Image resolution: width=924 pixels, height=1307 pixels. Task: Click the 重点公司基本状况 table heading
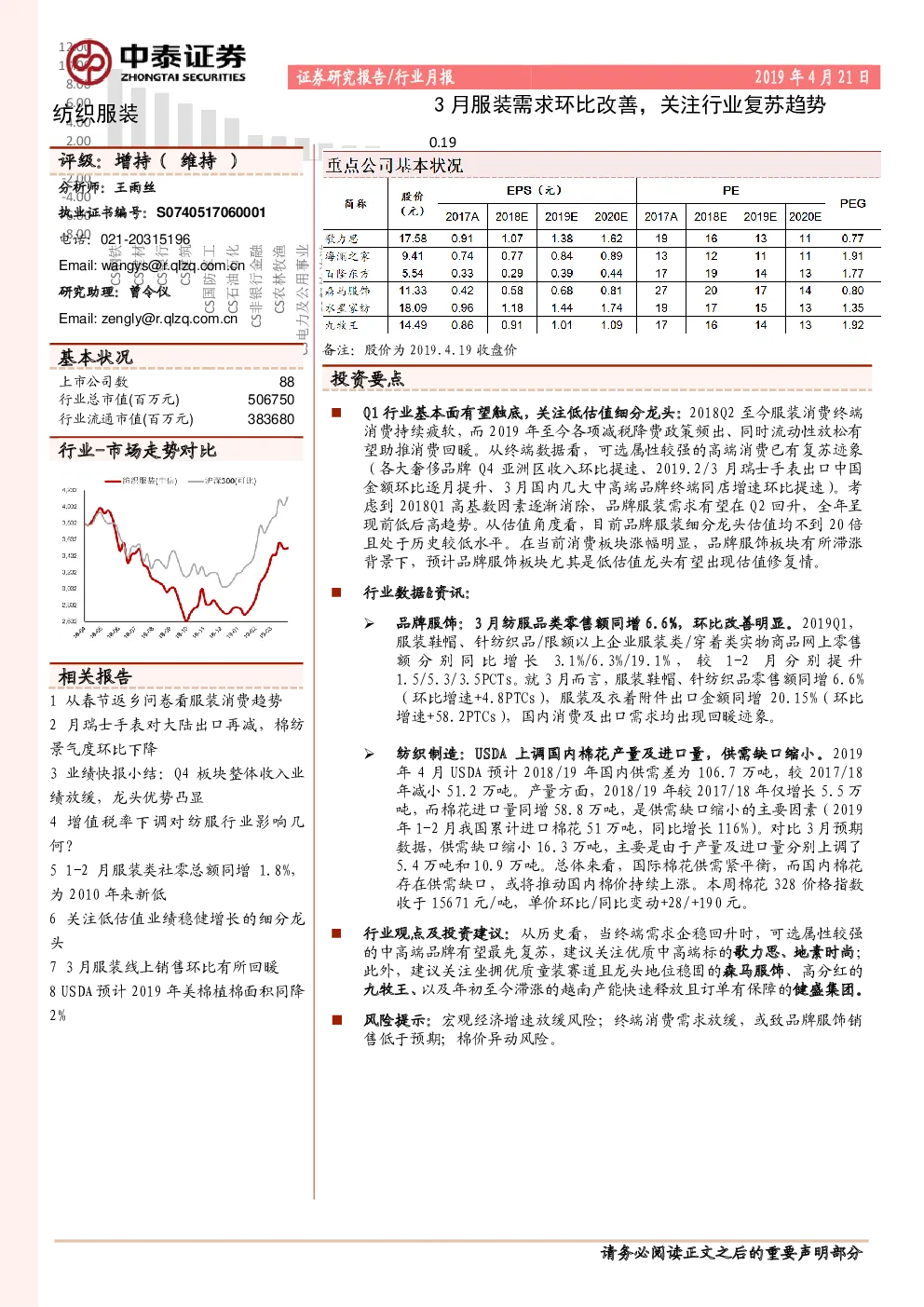394,166
